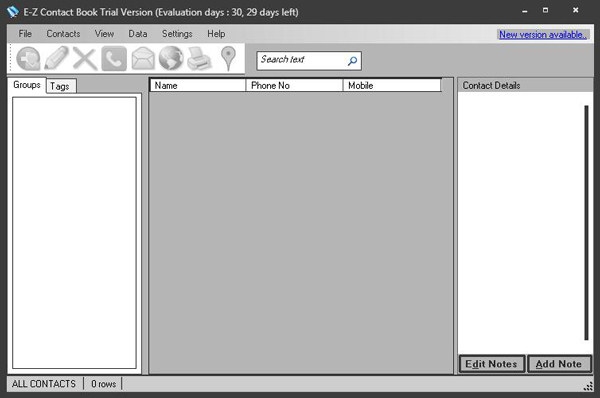The image size is (600, 398).
Task: Open the File menu
Action: (x=25, y=34)
